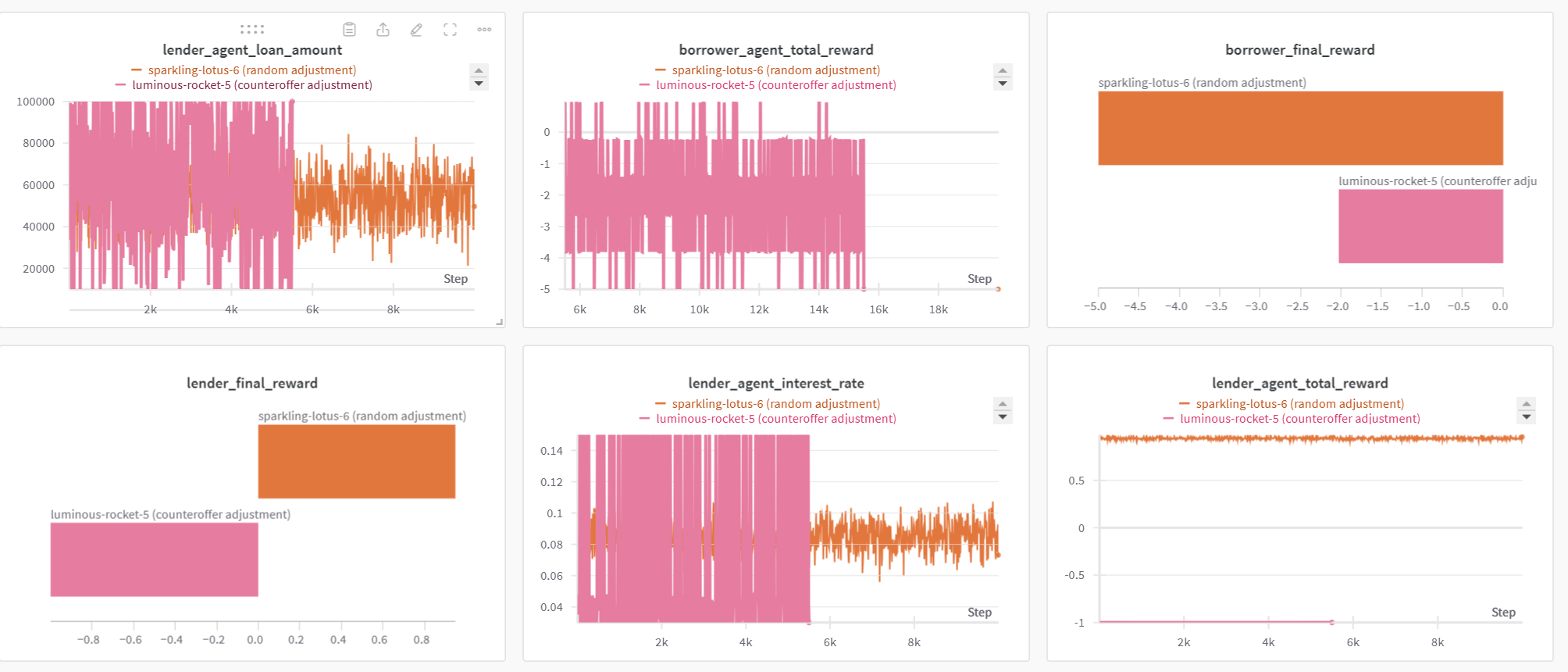The image size is (1568, 672).
Task: Click sparkling-lotus-6 bar label in lender_final_reward
Action: [362, 416]
